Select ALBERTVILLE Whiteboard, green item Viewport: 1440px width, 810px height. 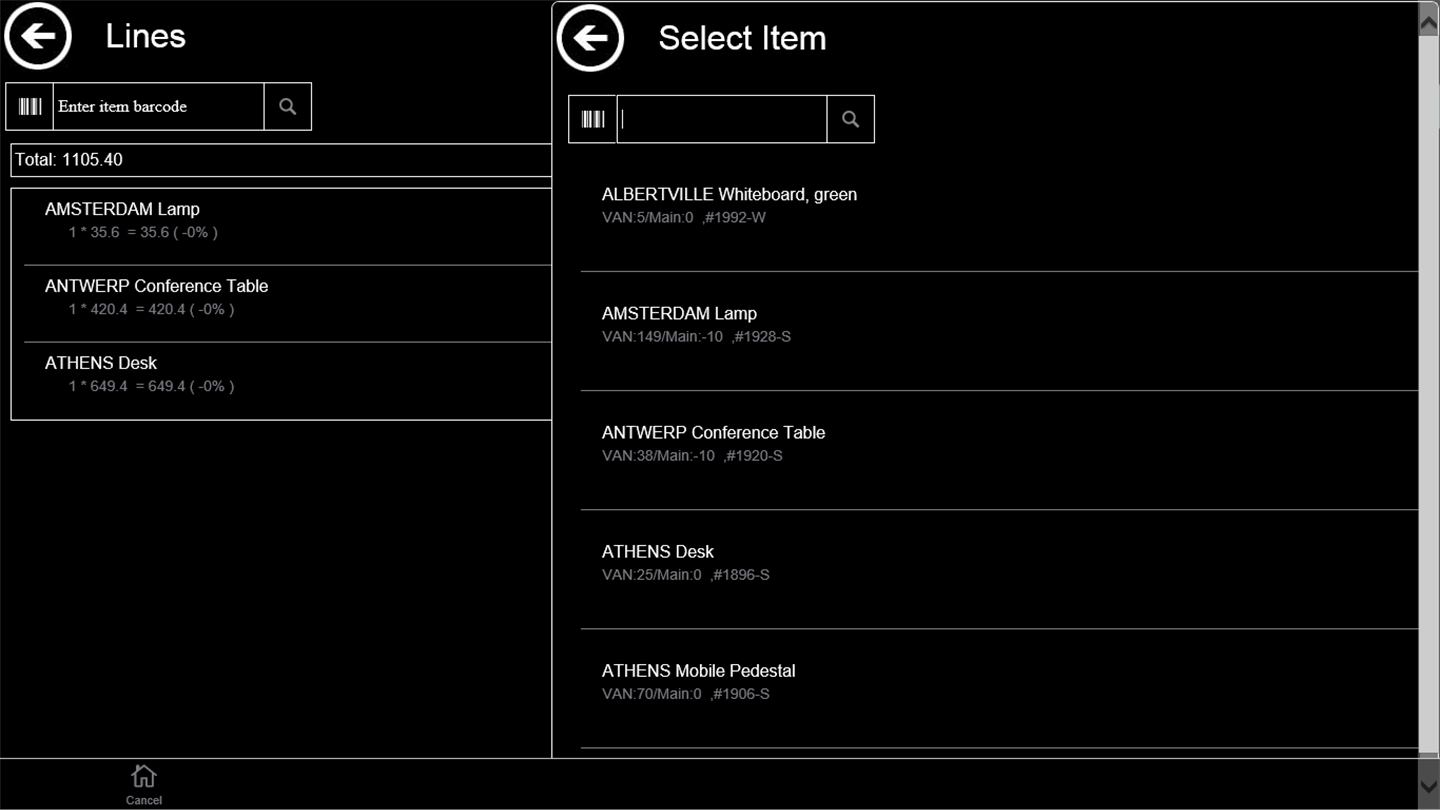click(729, 205)
